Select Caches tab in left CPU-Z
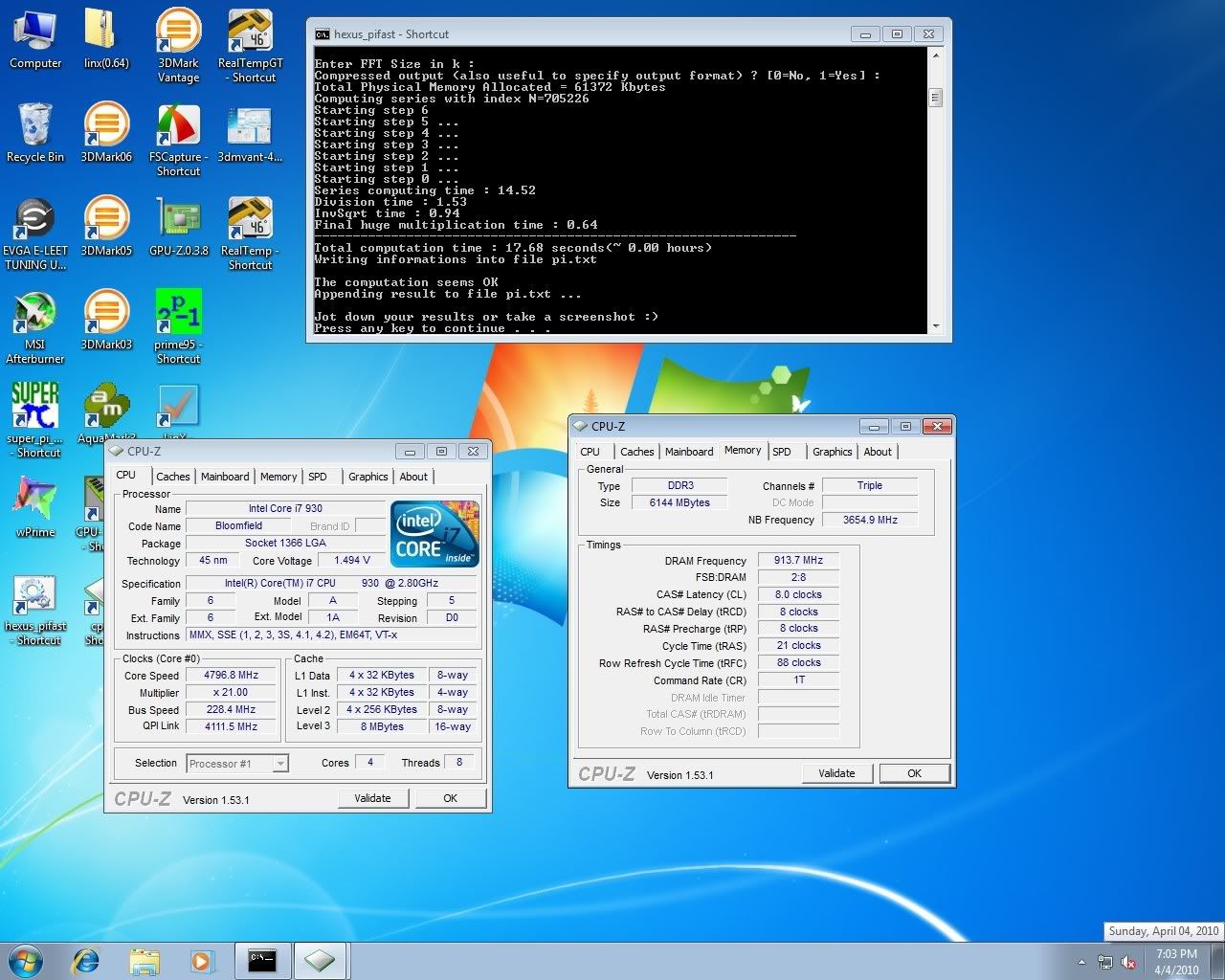 [173, 477]
